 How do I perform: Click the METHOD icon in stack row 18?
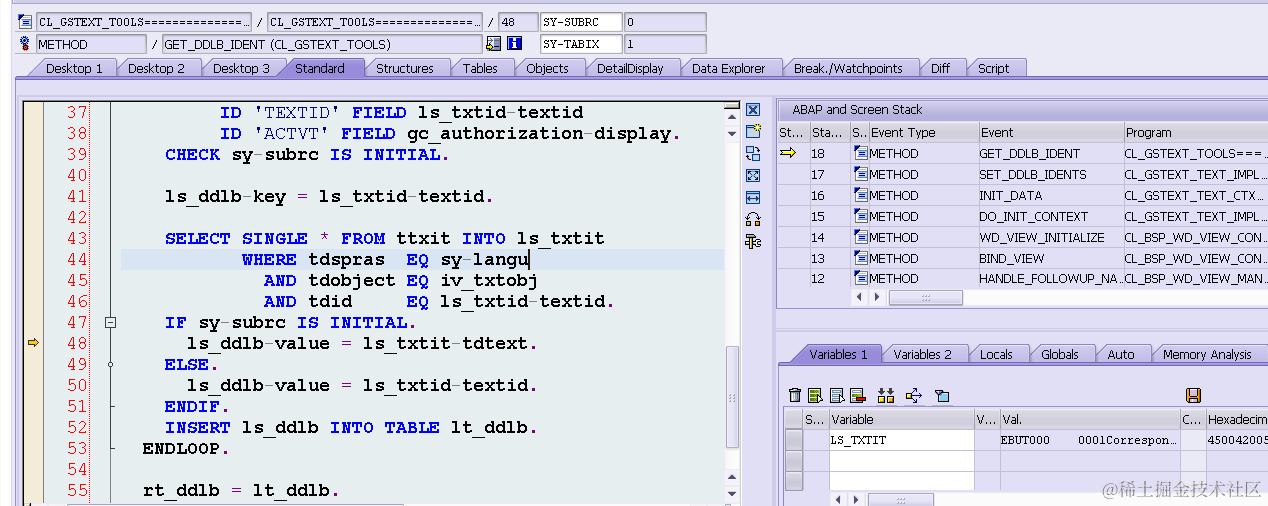point(861,153)
